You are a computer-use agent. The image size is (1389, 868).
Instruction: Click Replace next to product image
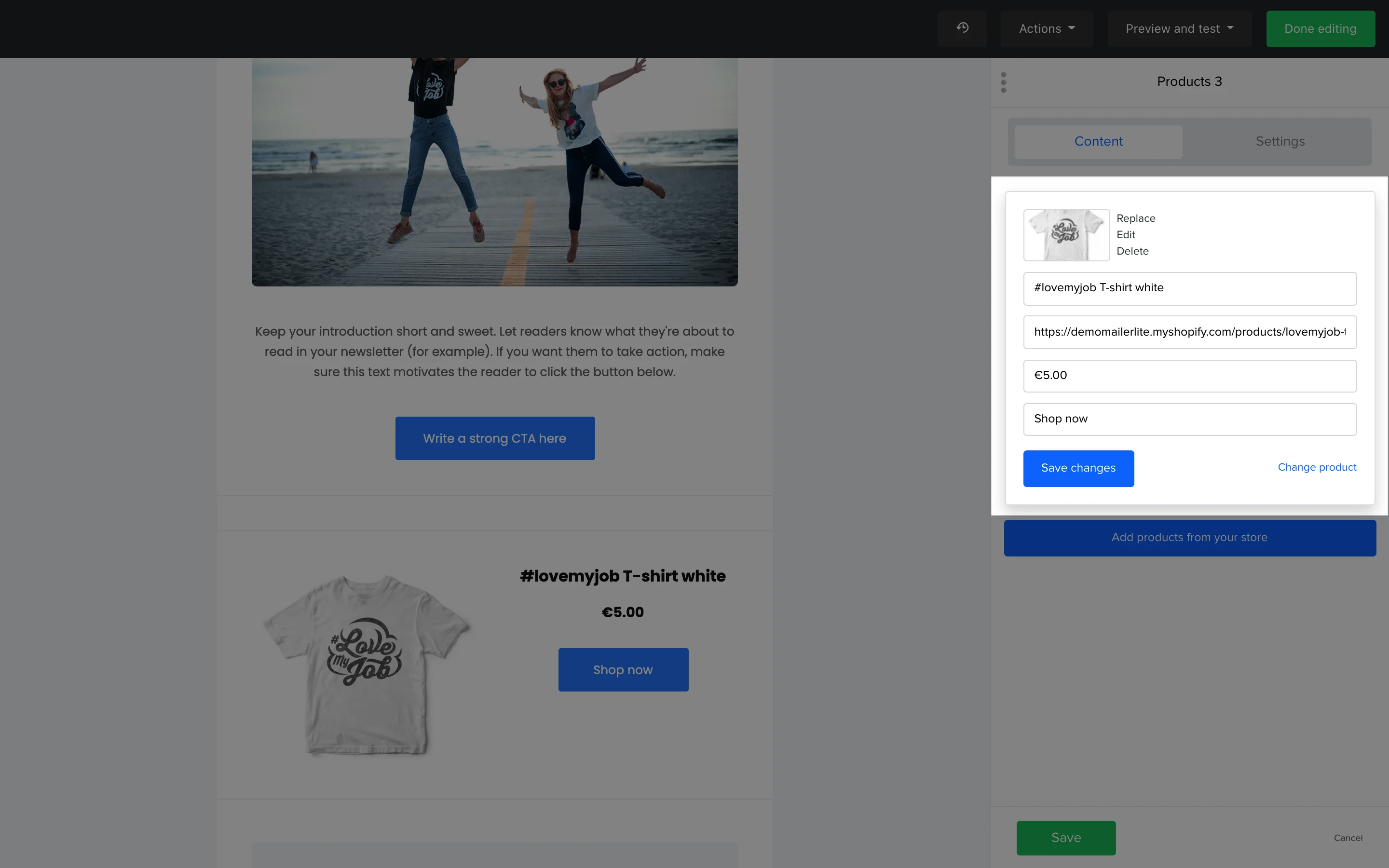click(1135, 218)
